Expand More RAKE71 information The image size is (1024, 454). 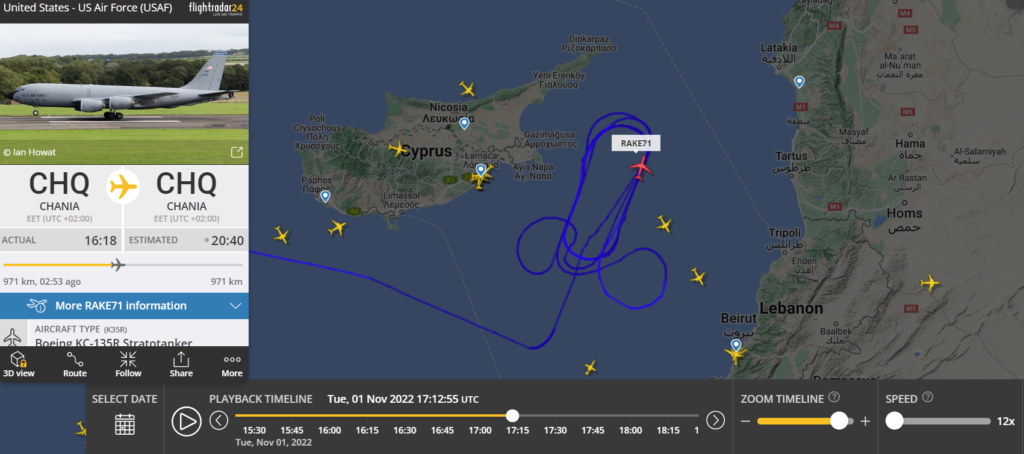pos(124,306)
